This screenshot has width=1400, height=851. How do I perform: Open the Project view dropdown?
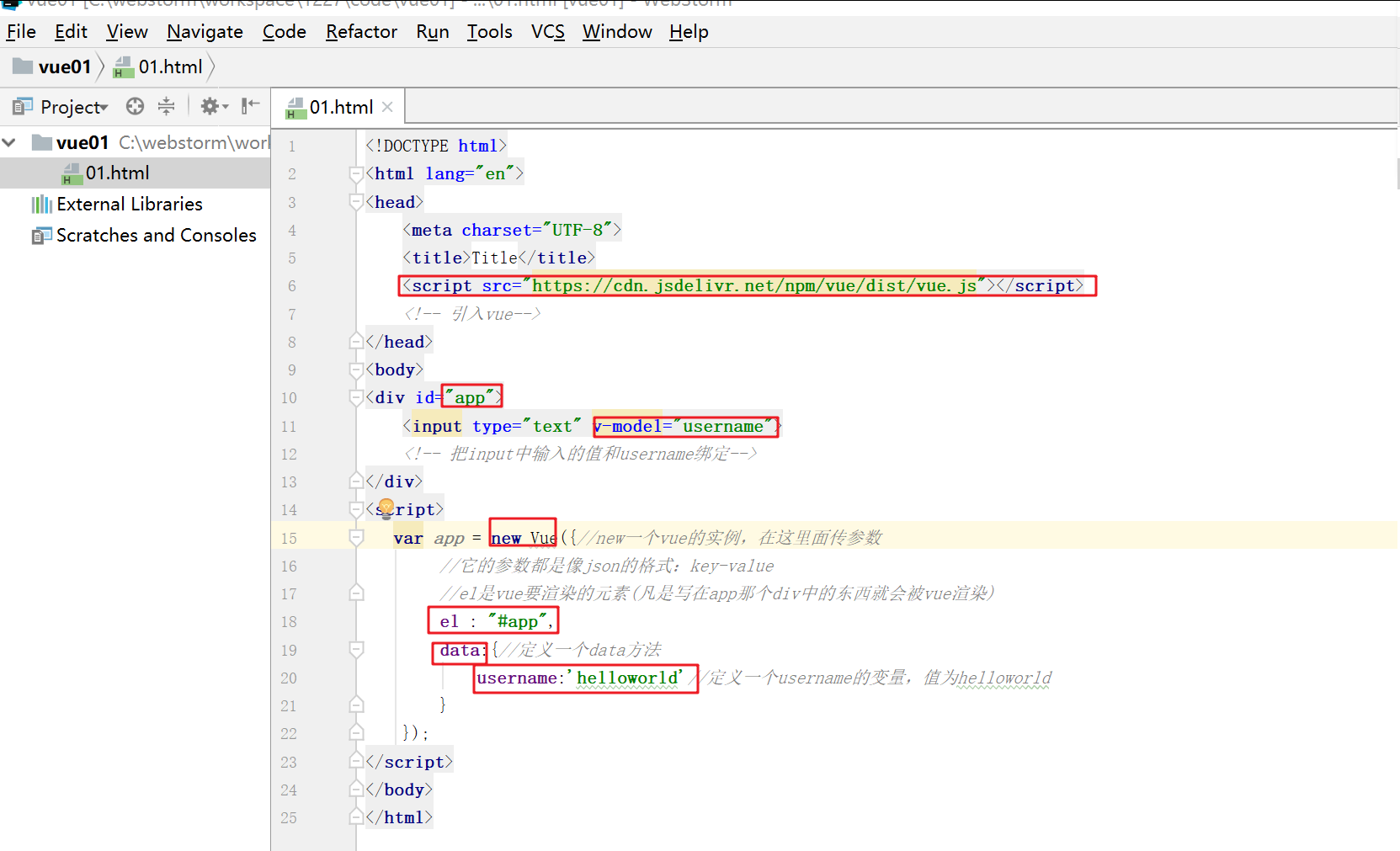tap(74, 107)
